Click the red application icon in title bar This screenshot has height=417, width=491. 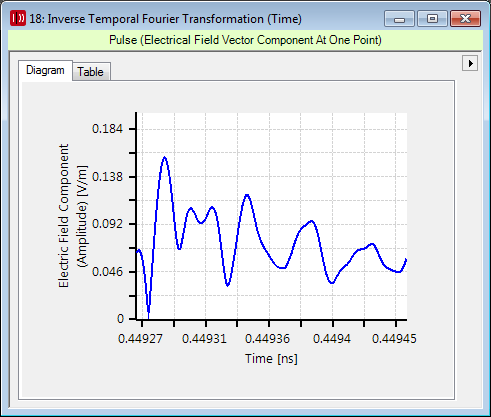pyautogui.click(x=18, y=18)
